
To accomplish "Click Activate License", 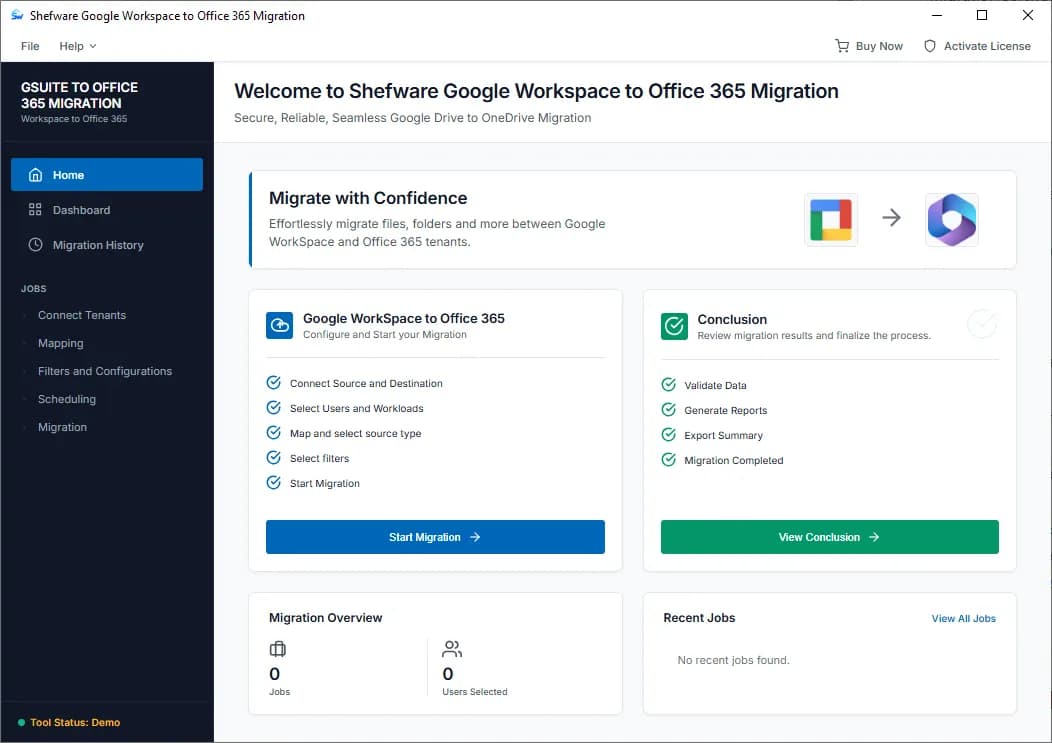I will click(977, 46).
